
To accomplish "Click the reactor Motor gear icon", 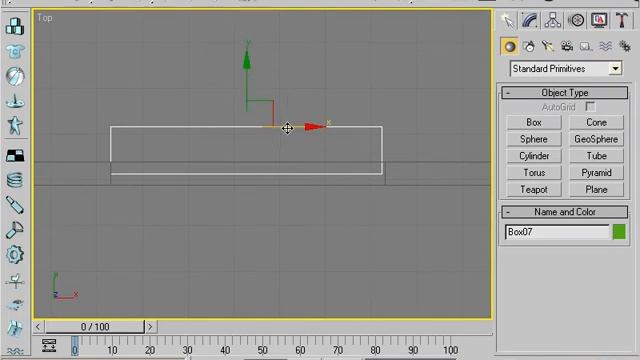I will (x=15, y=255).
